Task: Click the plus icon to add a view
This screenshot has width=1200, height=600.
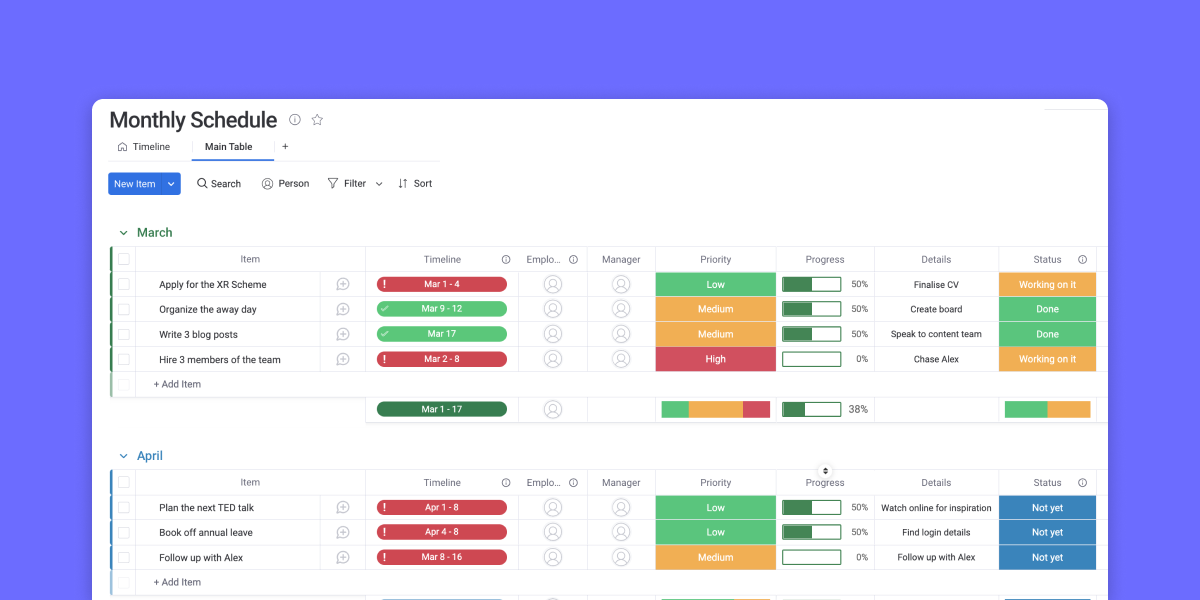Action: 285,147
